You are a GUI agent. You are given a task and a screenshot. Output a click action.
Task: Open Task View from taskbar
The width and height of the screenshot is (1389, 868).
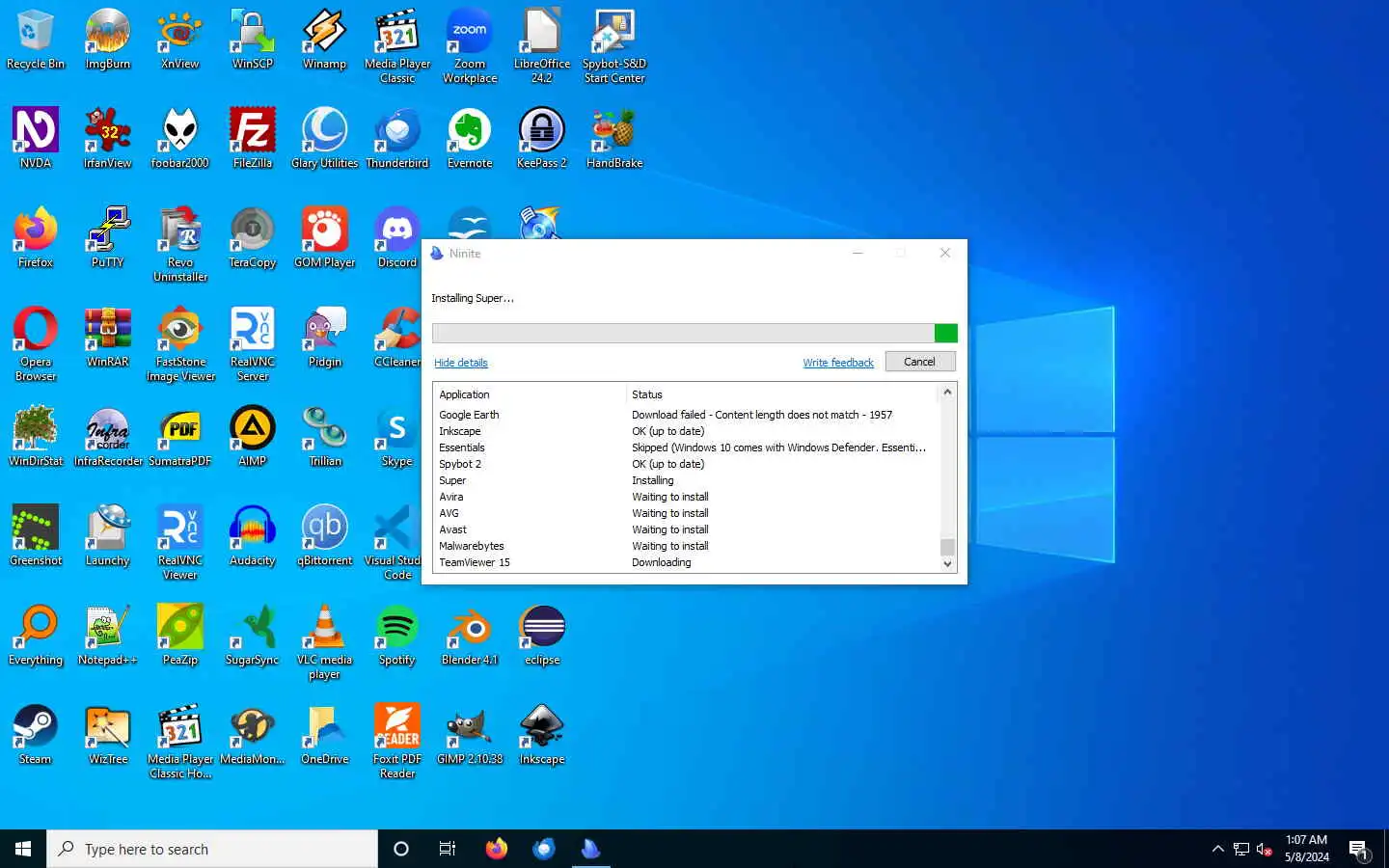448,849
